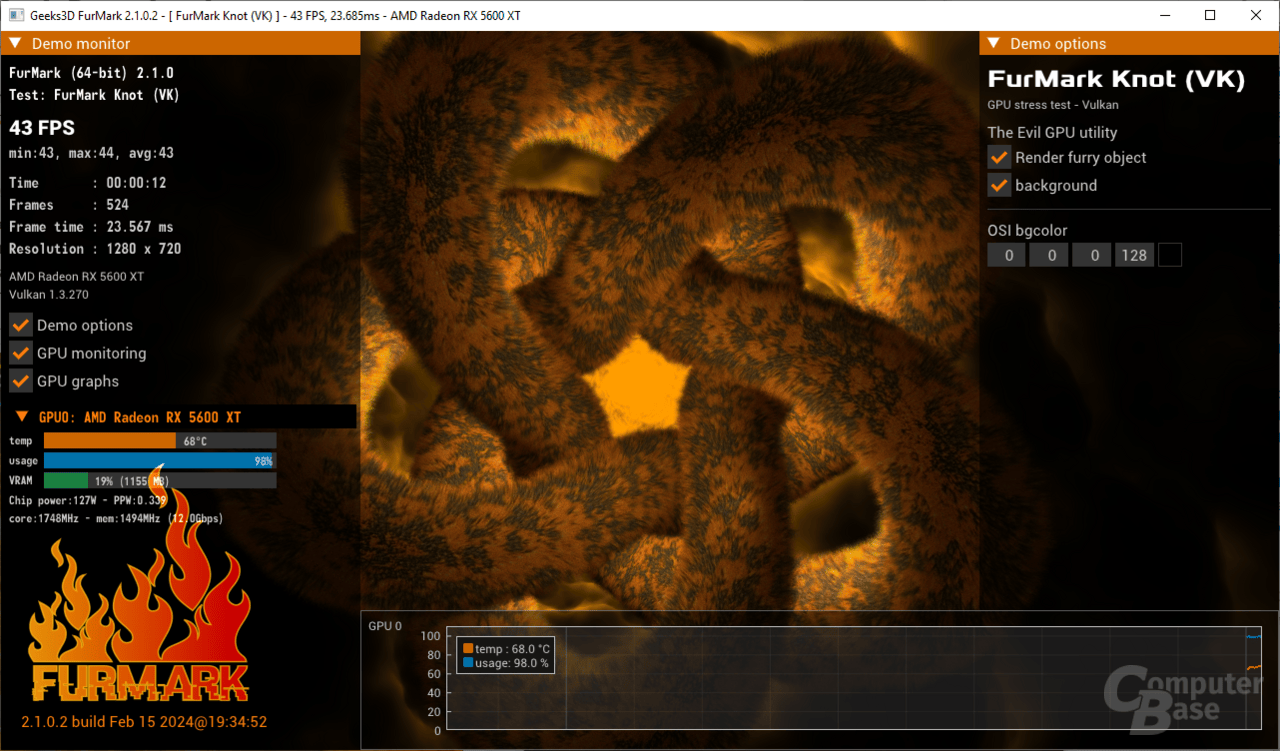Click the Test: FurMark Knot (VK) line
Viewport: 1280px width, 751px height.
[94, 95]
